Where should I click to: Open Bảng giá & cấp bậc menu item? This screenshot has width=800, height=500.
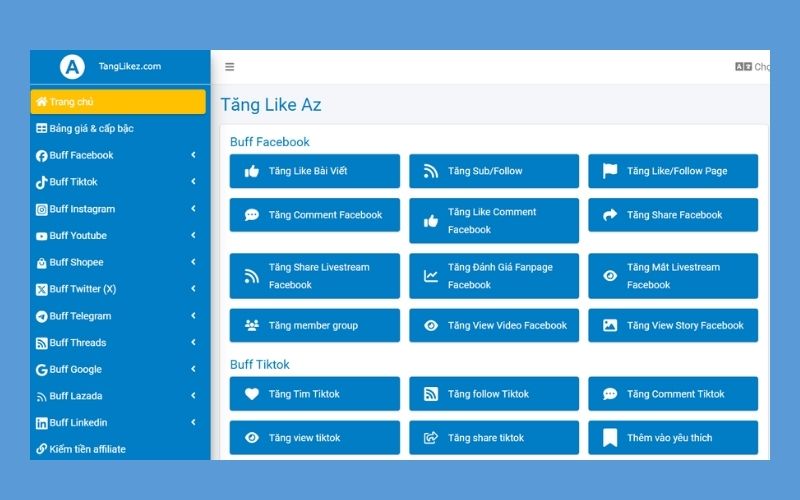coord(118,129)
